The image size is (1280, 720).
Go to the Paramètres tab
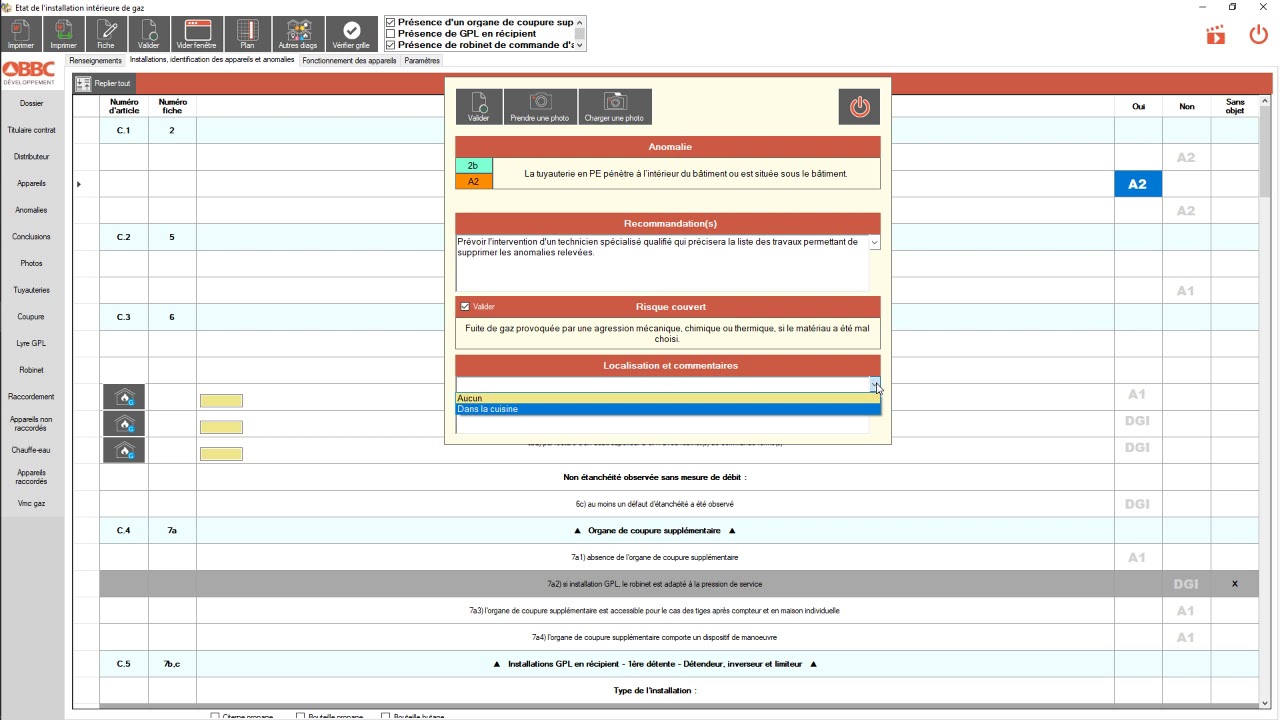click(x=422, y=61)
